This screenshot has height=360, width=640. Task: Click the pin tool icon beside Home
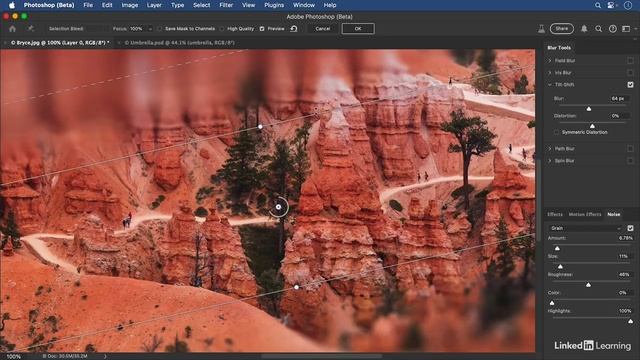[30, 29]
